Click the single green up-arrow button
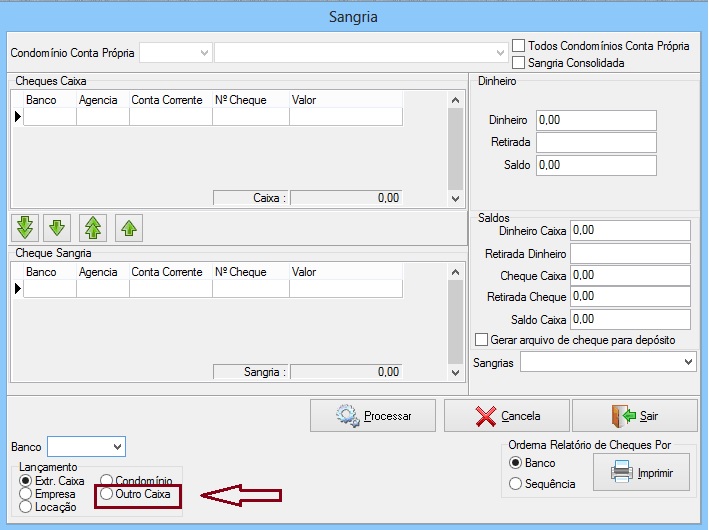The height and width of the screenshot is (530, 709). [x=128, y=228]
